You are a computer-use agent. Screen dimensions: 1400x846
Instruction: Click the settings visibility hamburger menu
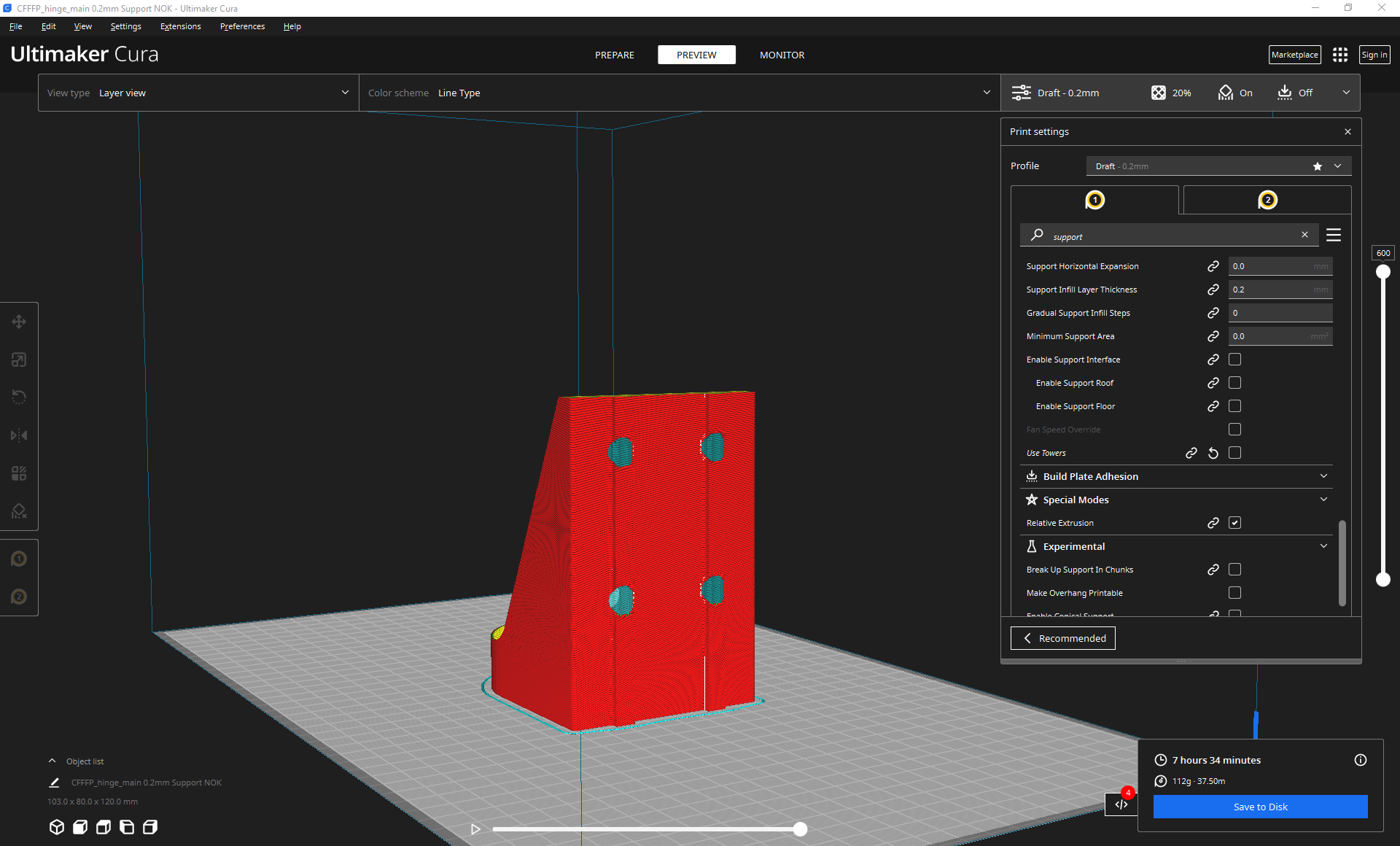click(x=1334, y=235)
